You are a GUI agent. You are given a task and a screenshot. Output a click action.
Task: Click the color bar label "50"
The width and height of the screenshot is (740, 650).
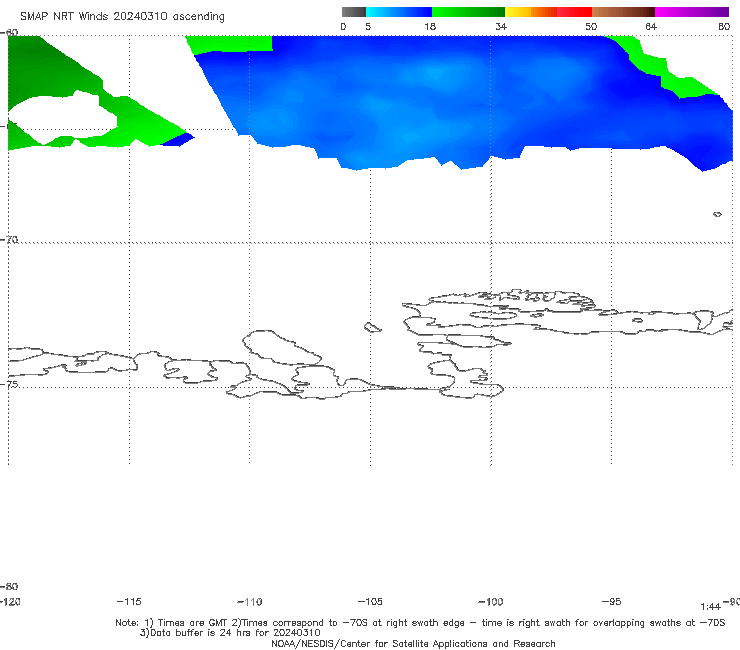591,26
